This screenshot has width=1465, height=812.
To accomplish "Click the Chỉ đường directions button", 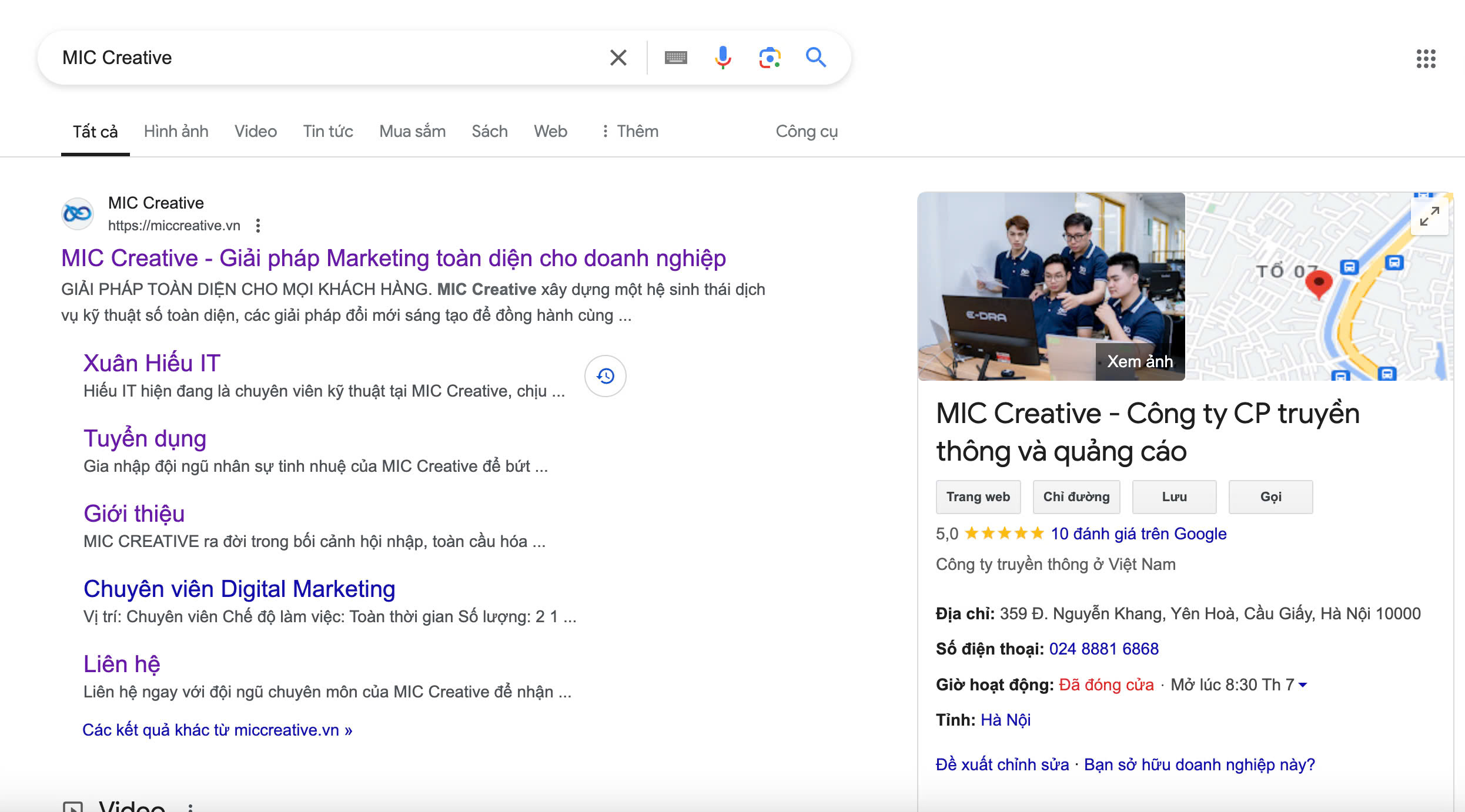I will (1076, 497).
